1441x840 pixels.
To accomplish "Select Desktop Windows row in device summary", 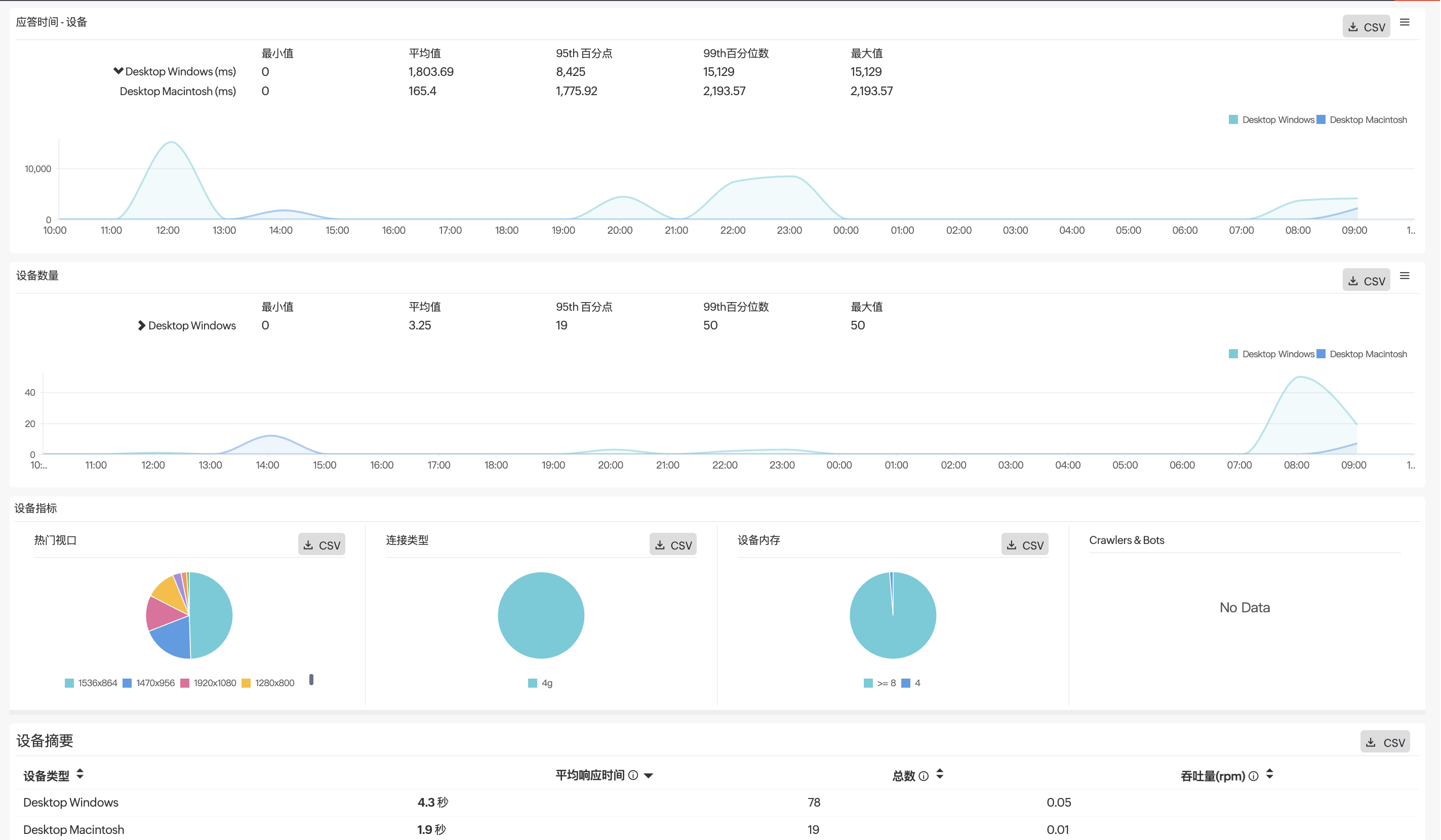I will pyautogui.click(x=717, y=803).
